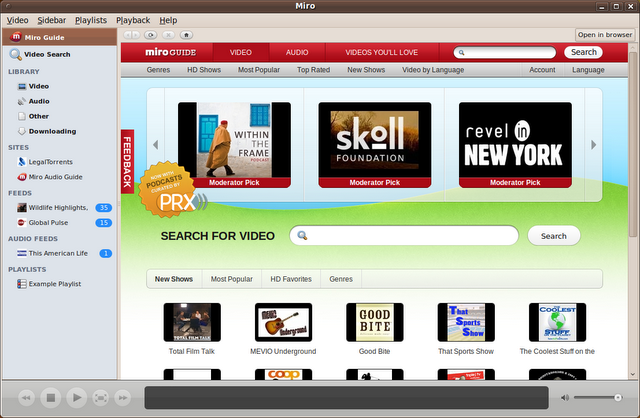This screenshot has width=640, height=418.
Task: Open the LegalTorrents site
Action: coord(59,162)
